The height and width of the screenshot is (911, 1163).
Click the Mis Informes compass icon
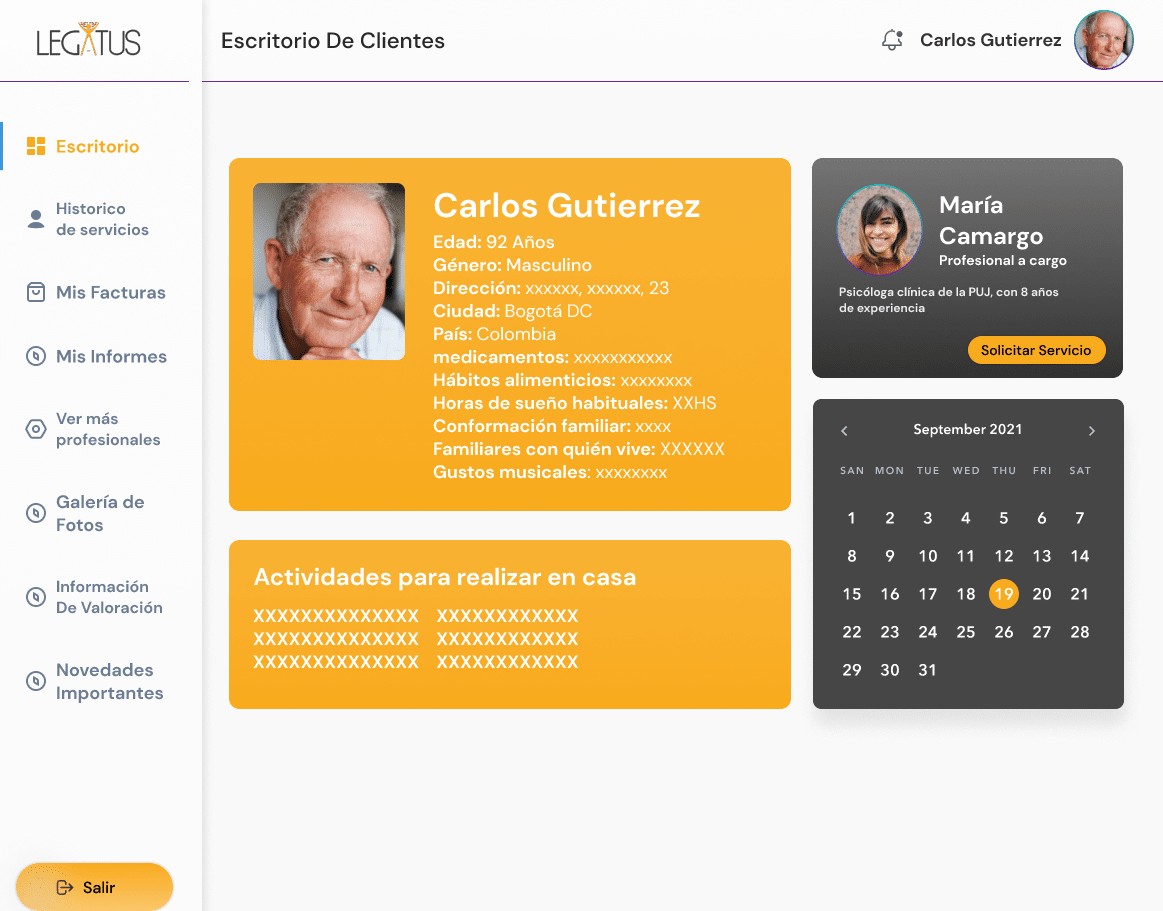coord(36,356)
